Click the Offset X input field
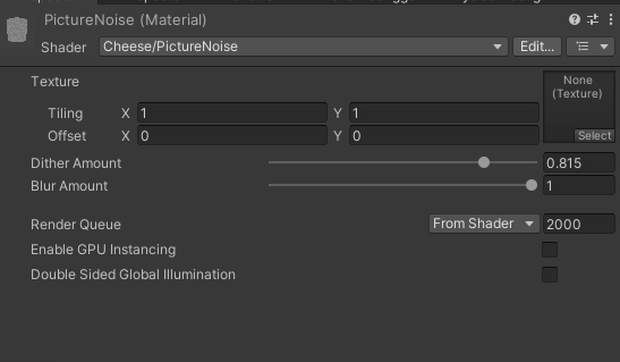The height and width of the screenshot is (362, 620). pos(232,136)
